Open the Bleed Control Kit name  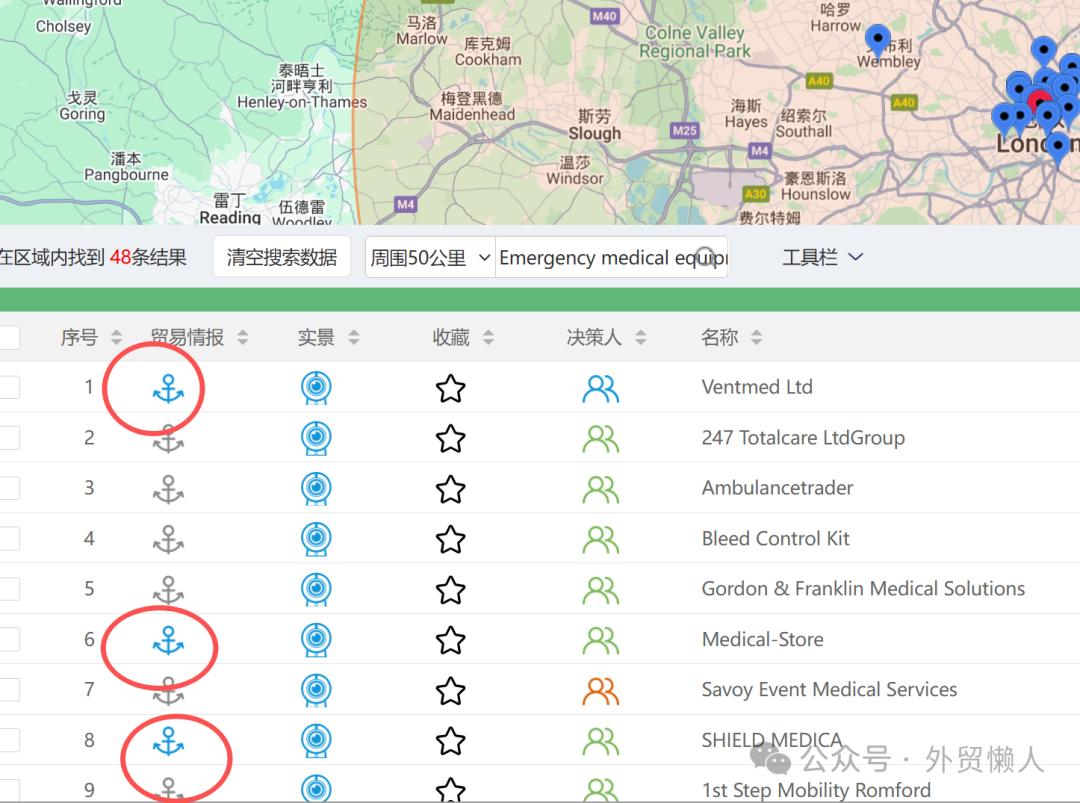[776, 539]
